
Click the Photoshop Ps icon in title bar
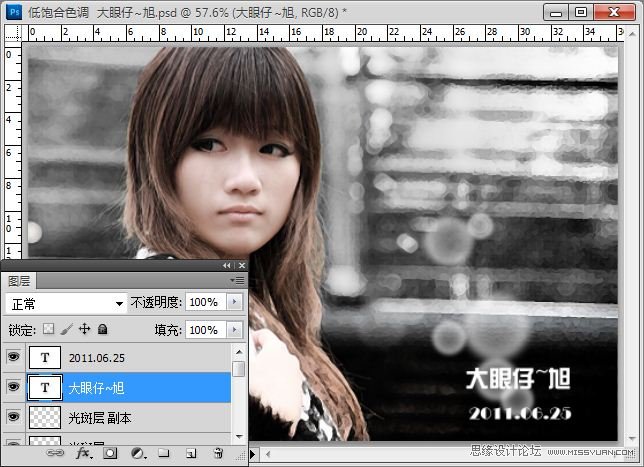click(14, 12)
